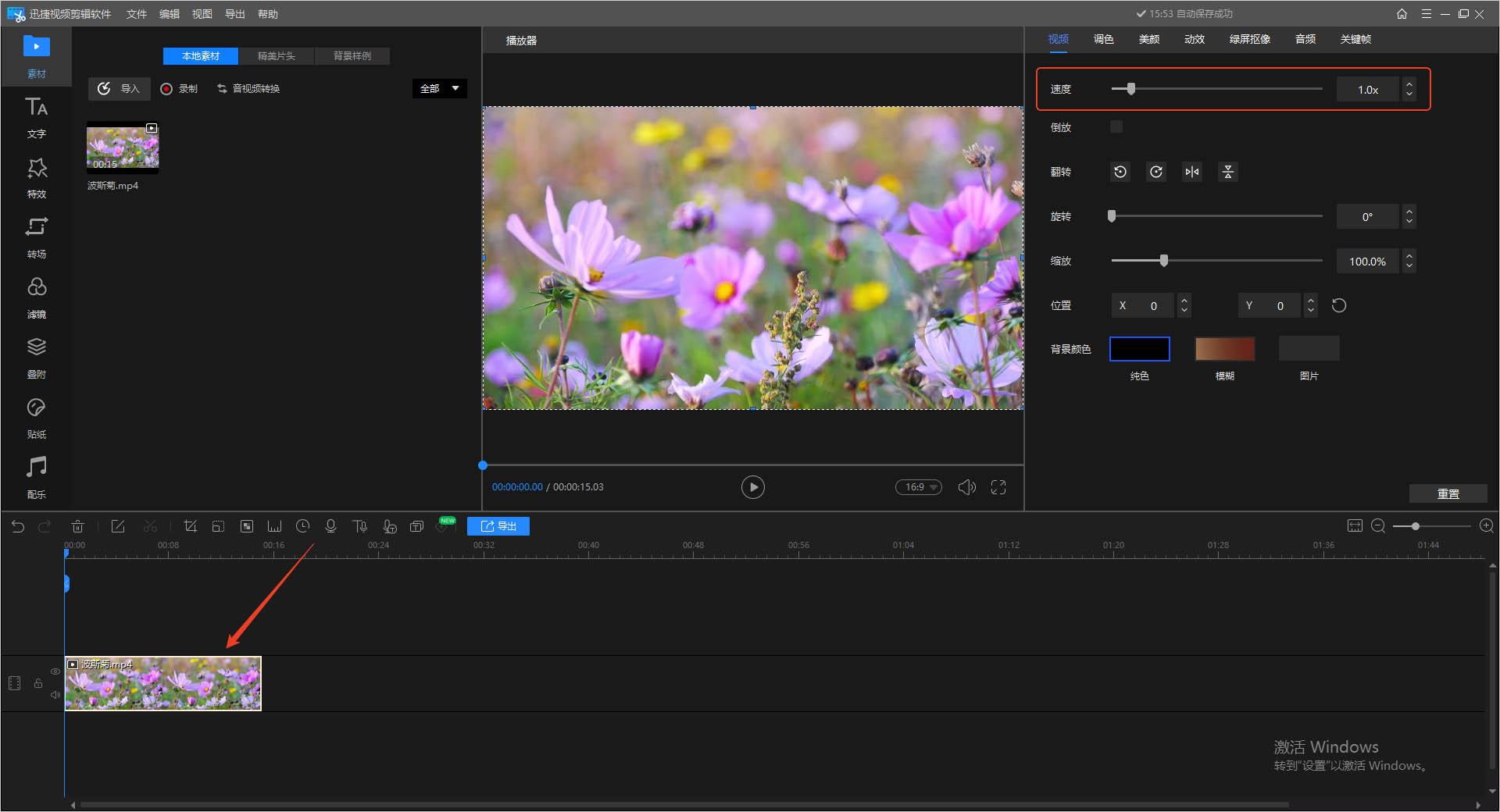Open the 16:9 aspect ratio dropdown

point(918,487)
